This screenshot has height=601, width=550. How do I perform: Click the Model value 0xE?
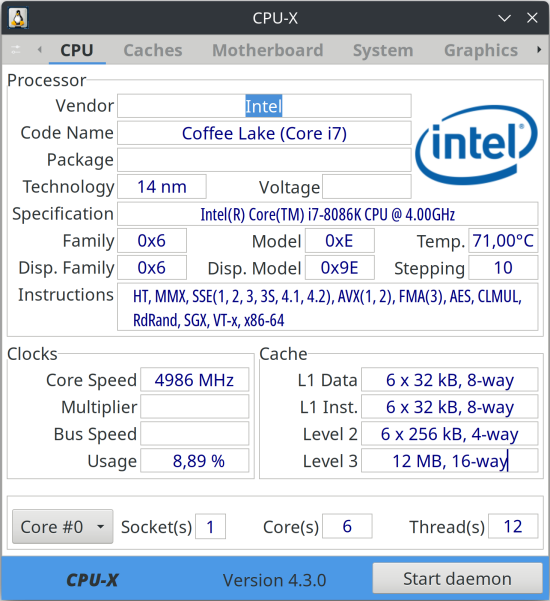point(340,241)
